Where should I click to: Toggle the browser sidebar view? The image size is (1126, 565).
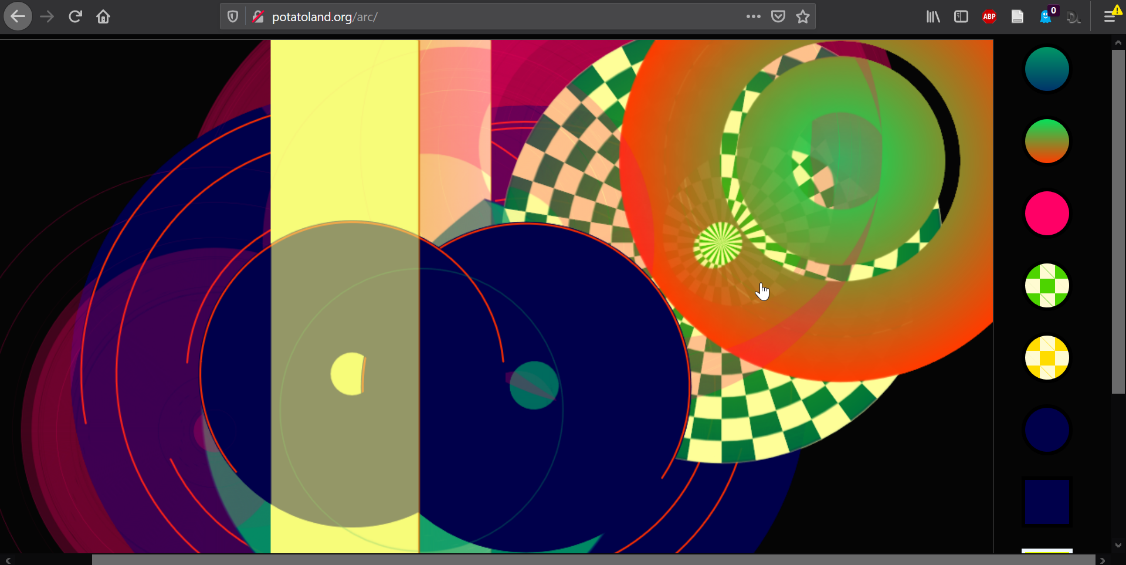(961, 16)
